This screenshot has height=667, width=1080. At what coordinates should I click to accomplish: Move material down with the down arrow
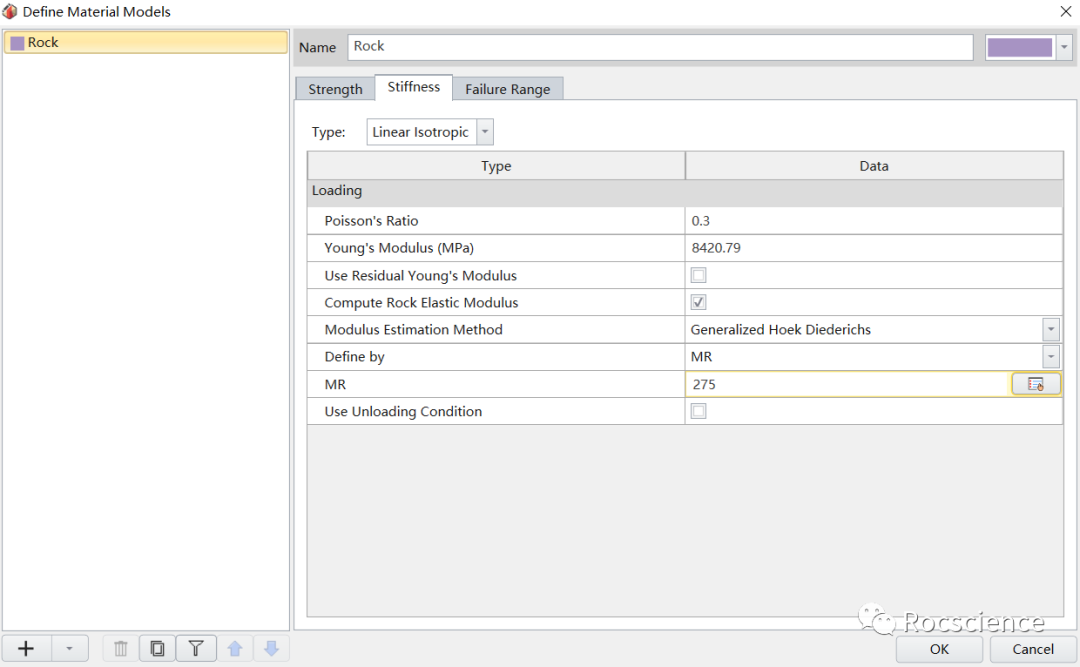(271, 649)
